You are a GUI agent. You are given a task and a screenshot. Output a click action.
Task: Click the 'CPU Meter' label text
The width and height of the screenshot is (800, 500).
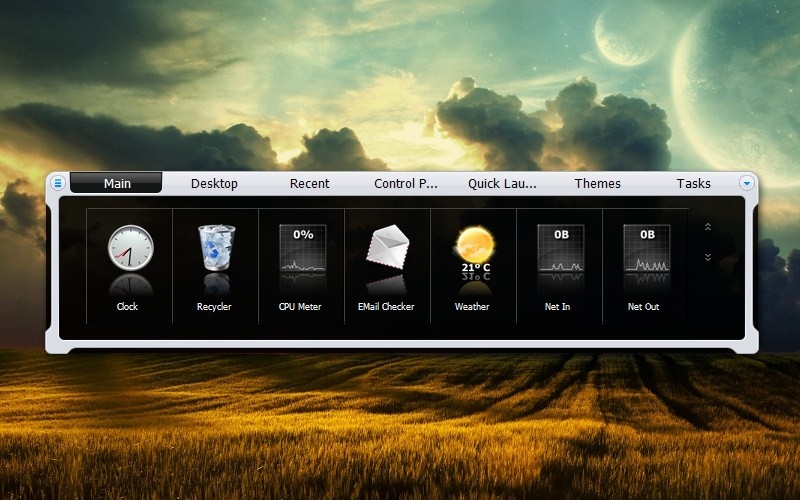300,307
